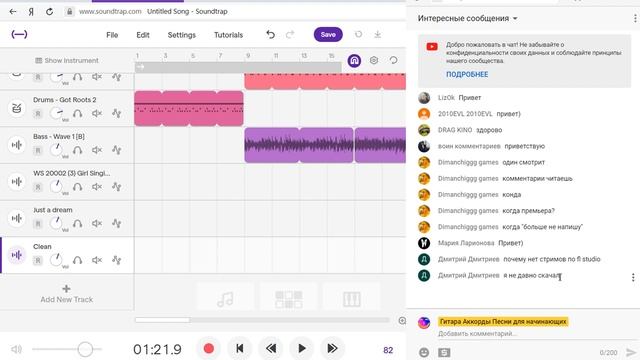Zoom in the timeline with magnifier icon
This screenshot has width=640, height=360.
(402, 321)
